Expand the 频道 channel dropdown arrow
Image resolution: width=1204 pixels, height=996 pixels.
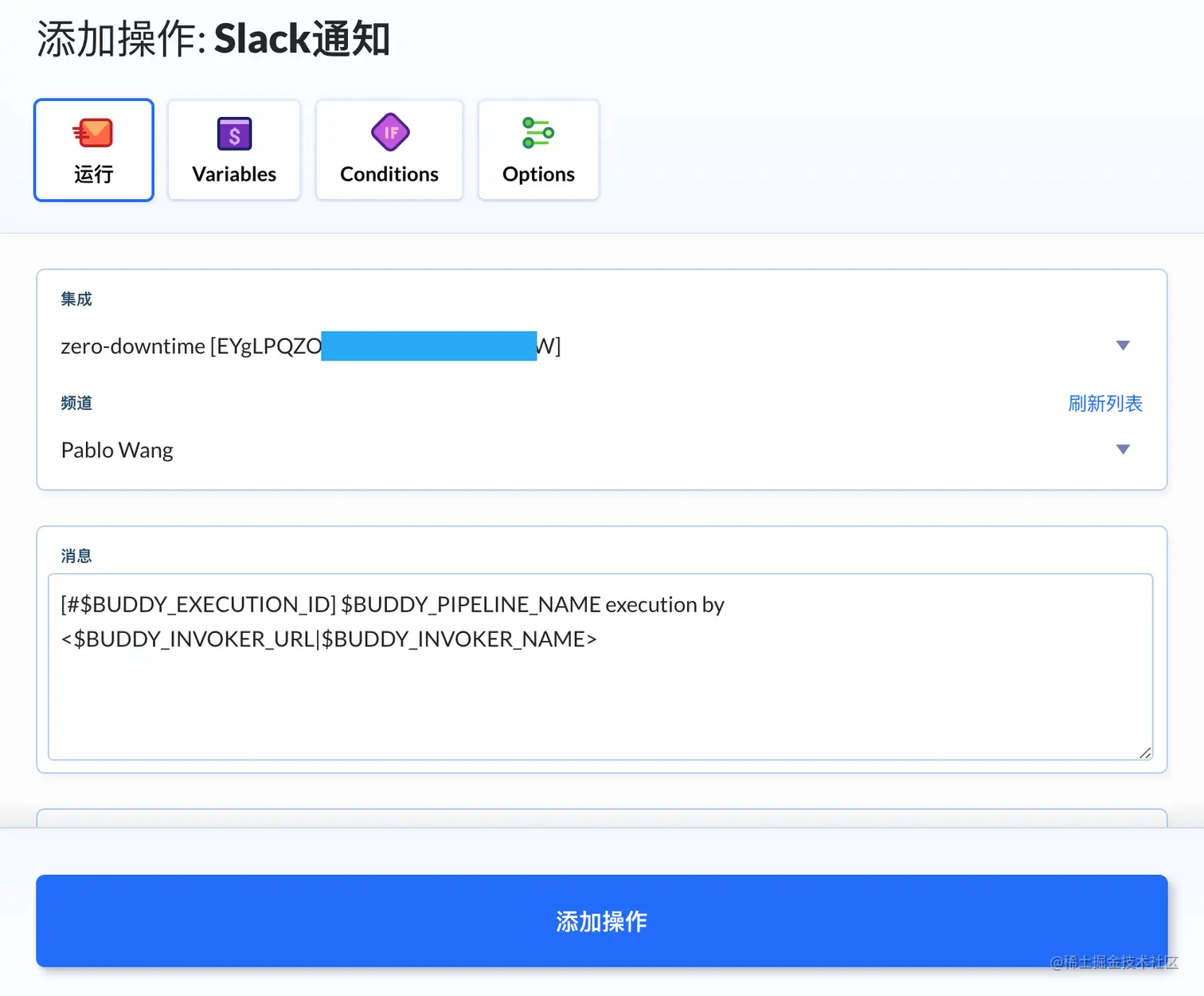(1123, 450)
